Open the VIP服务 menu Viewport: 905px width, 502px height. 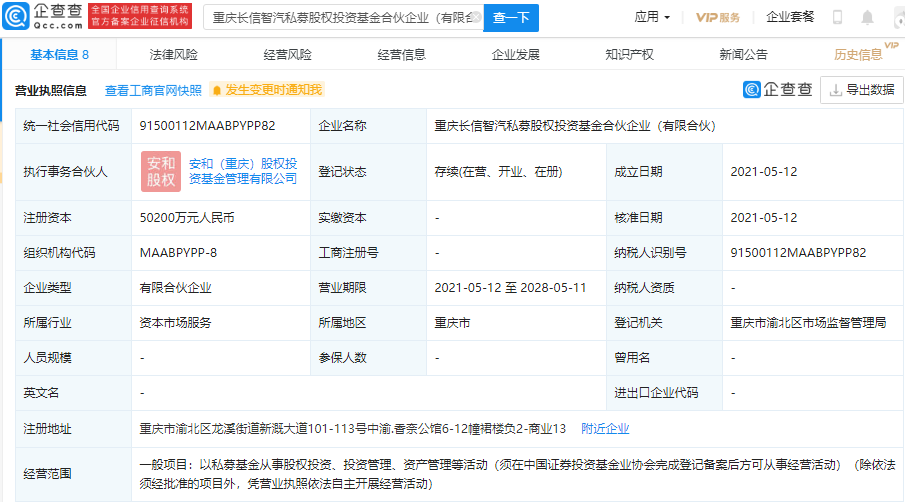718,17
